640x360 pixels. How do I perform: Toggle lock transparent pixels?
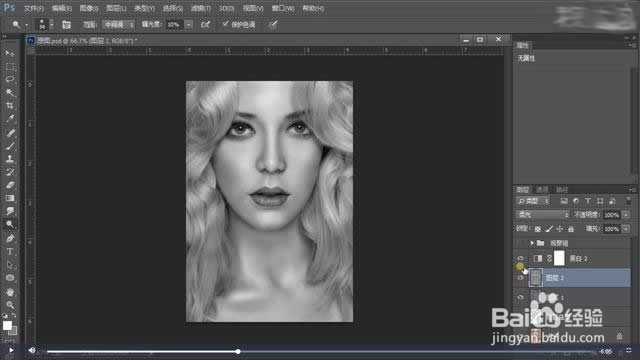[x=538, y=229]
